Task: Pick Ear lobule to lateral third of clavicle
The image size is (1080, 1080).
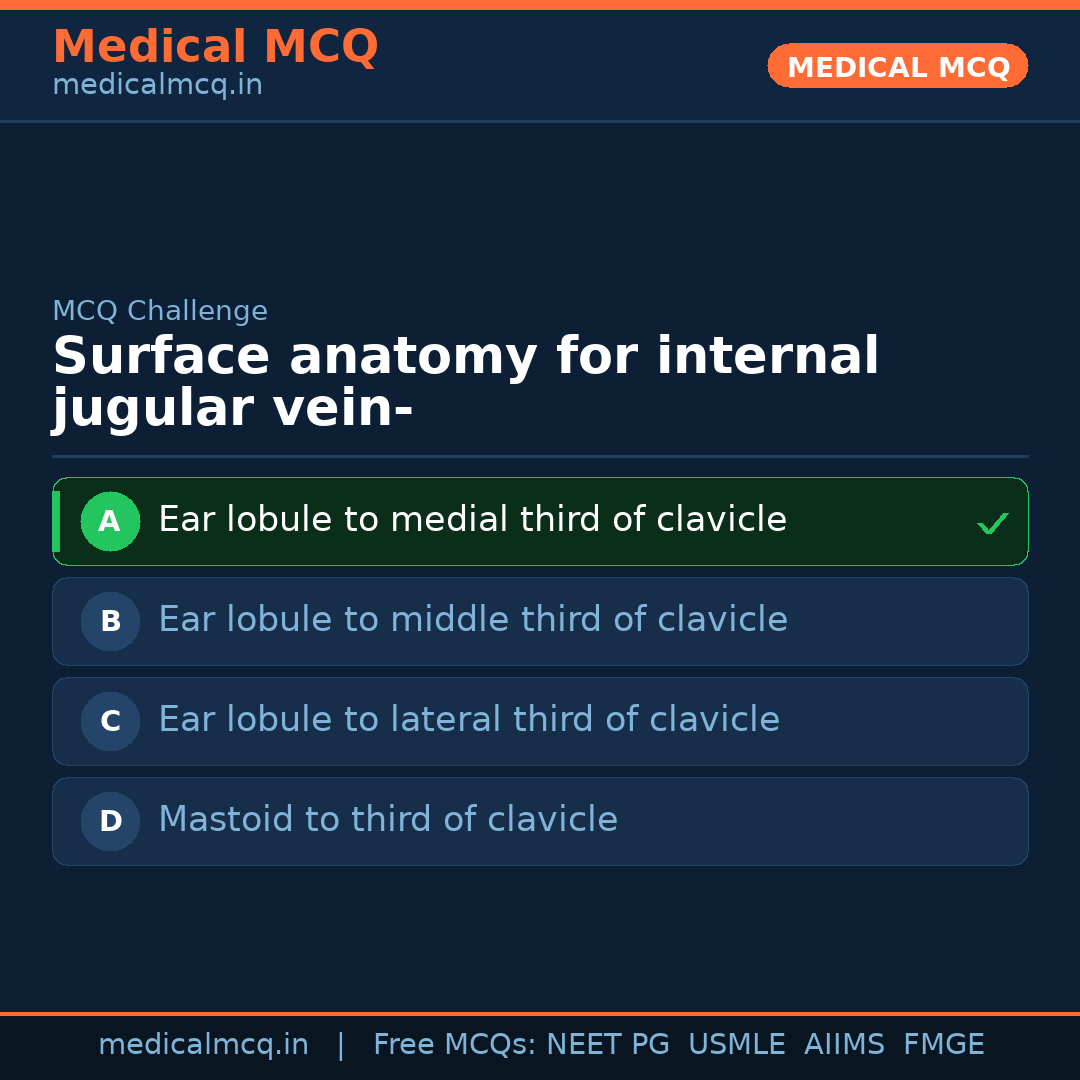Action: point(468,720)
